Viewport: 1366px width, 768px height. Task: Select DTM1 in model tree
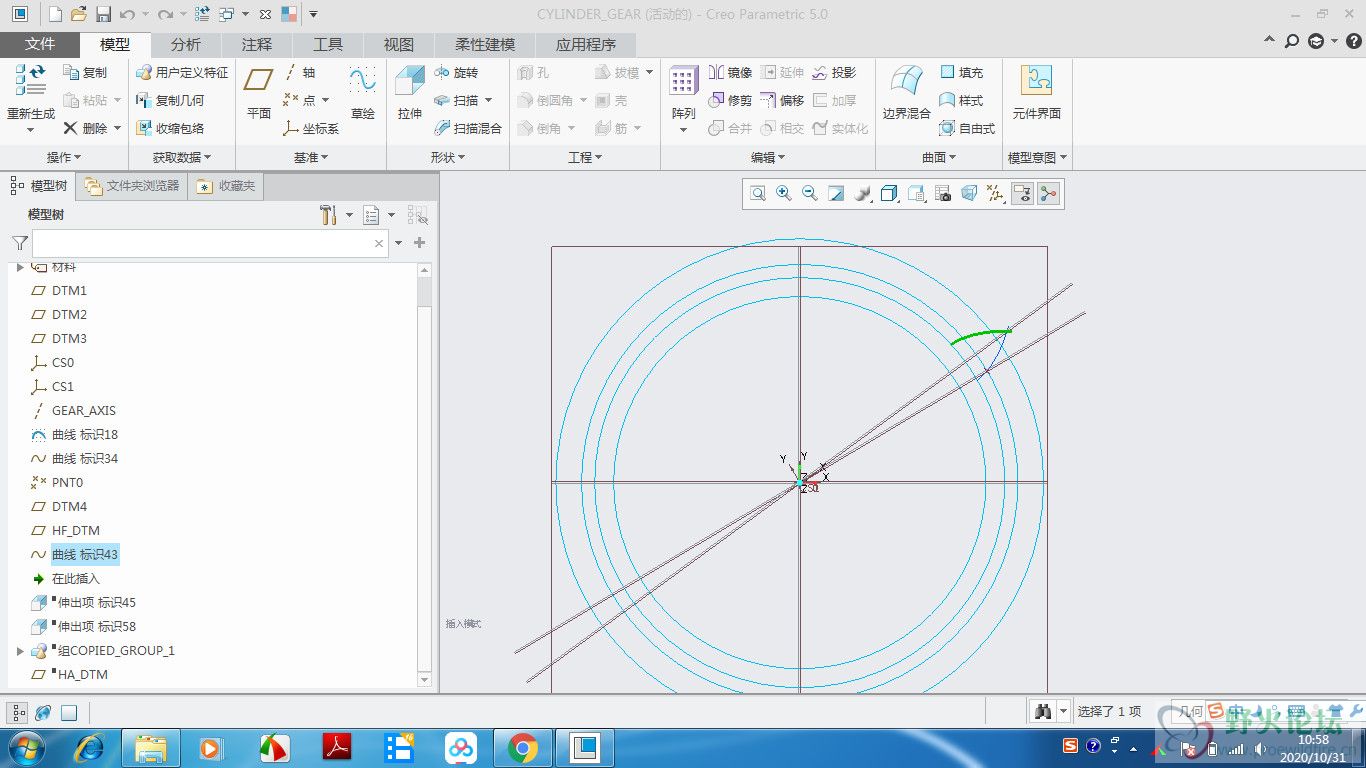(x=69, y=290)
